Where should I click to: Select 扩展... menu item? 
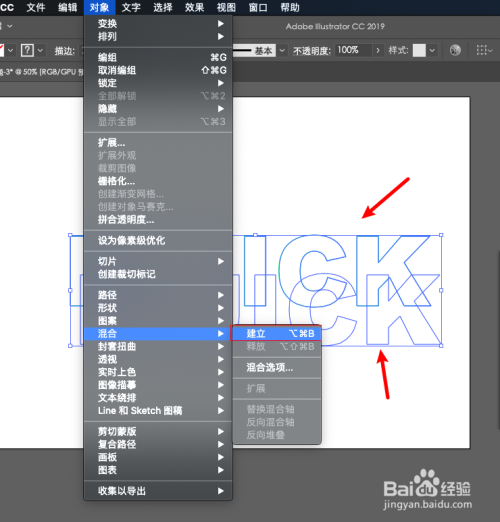158,143
